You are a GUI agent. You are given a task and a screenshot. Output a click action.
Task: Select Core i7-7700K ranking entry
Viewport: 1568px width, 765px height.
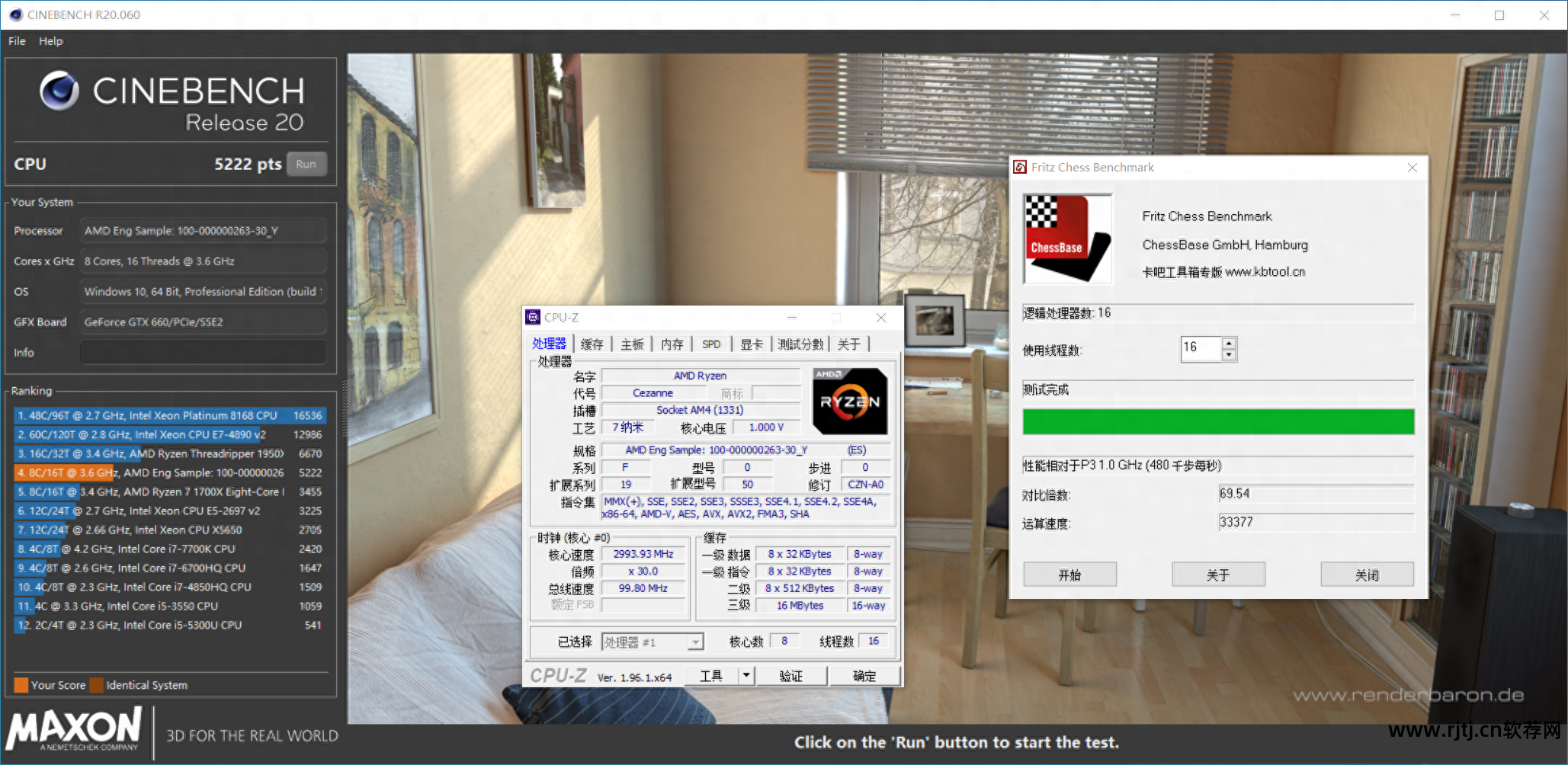coord(170,549)
